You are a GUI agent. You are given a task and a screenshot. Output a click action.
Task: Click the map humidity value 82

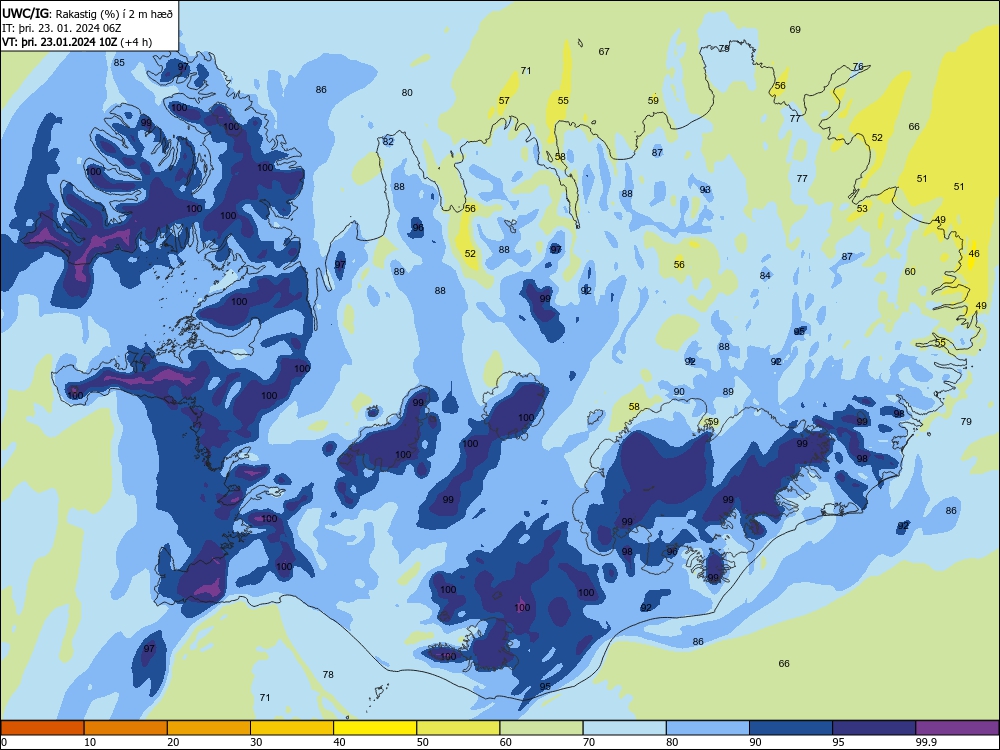[388, 142]
